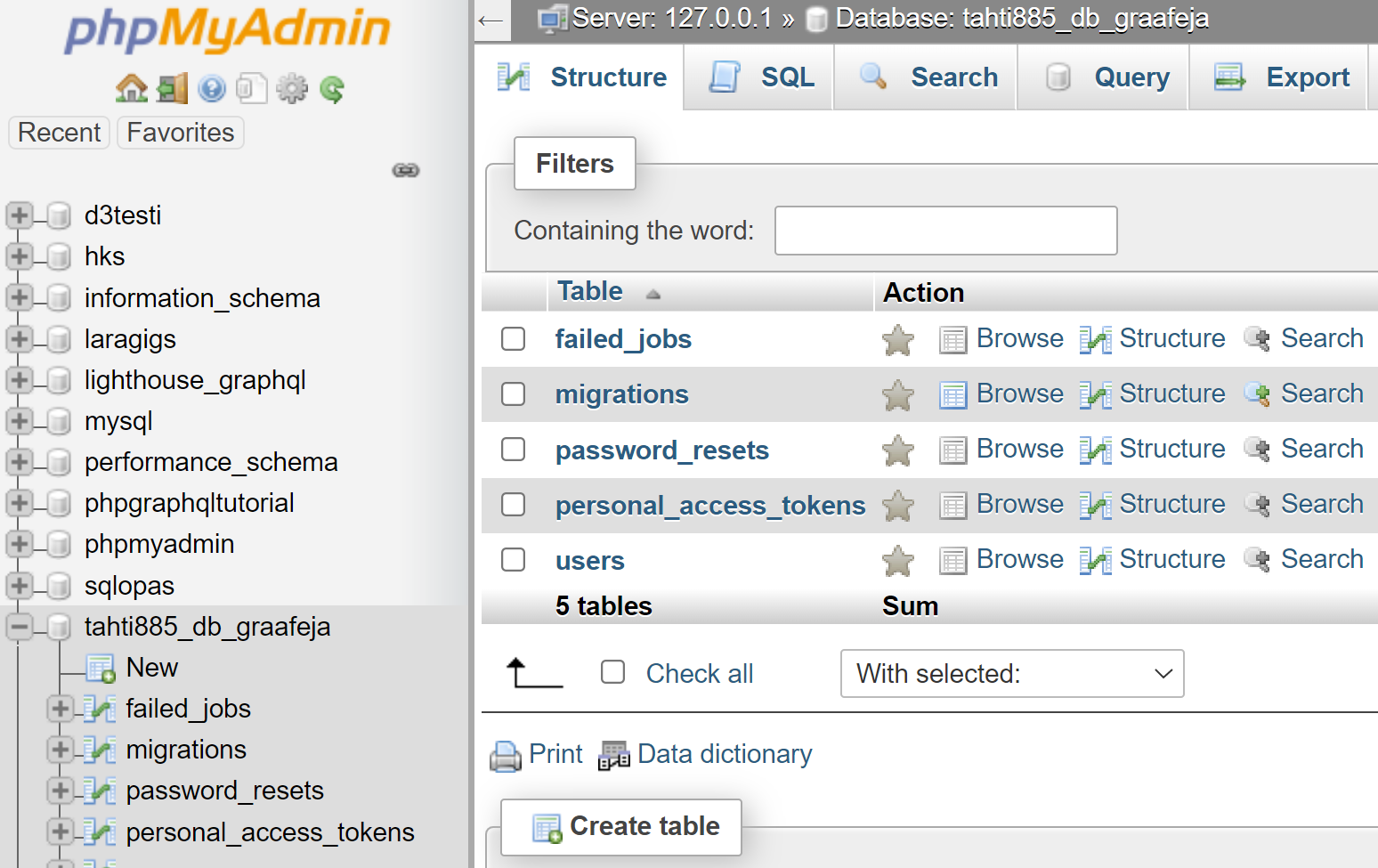
Task: Click New under tahti885_db_graafeja tree
Action: pyautogui.click(x=152, y=668)
